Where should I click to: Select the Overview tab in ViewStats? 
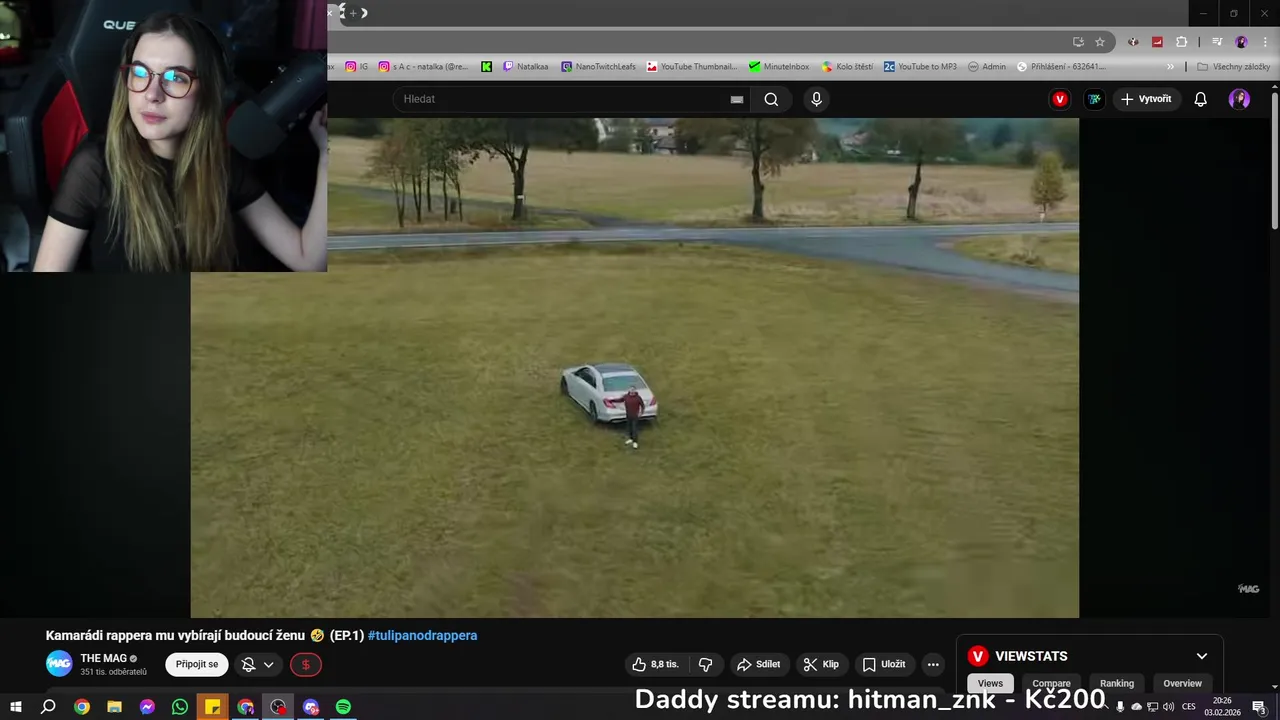click(x=1182, y=683)
